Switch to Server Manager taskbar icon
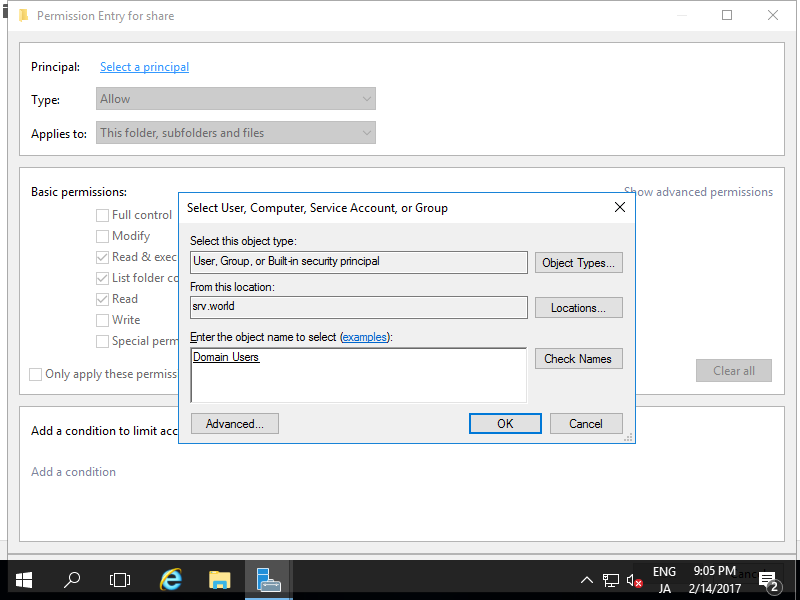Viewport: 800px width, 600px height. tap(269, 580)
